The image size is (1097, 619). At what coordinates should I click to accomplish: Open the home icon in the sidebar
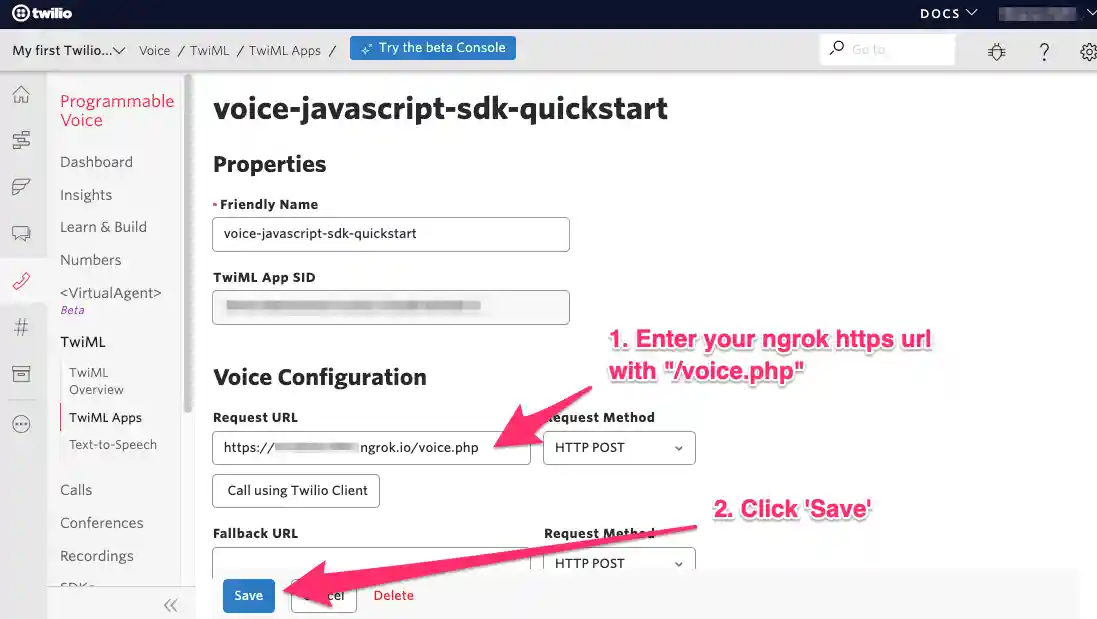(21, 94)
